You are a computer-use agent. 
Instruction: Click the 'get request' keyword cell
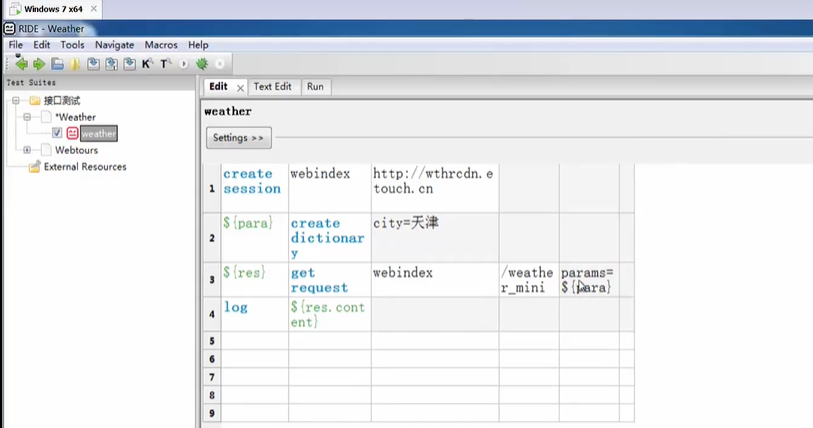click(x=330, y=280)
